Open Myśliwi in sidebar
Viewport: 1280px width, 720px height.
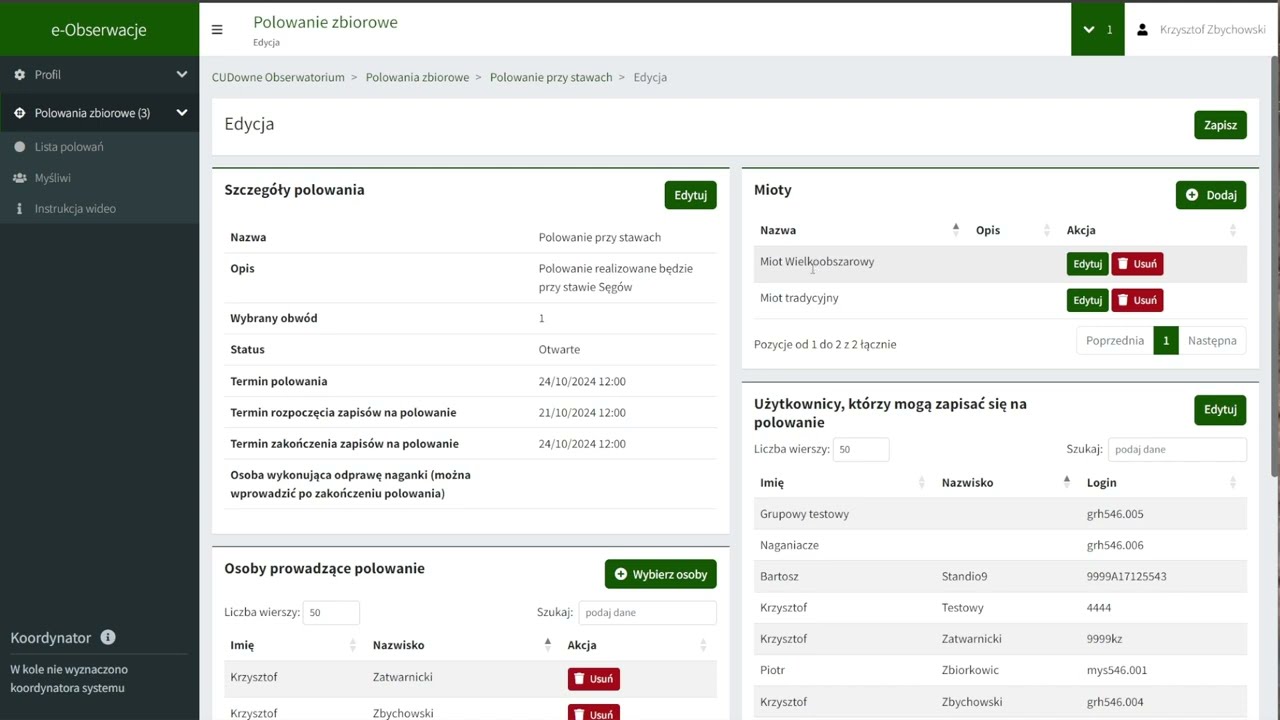click(x=53, y=178)
